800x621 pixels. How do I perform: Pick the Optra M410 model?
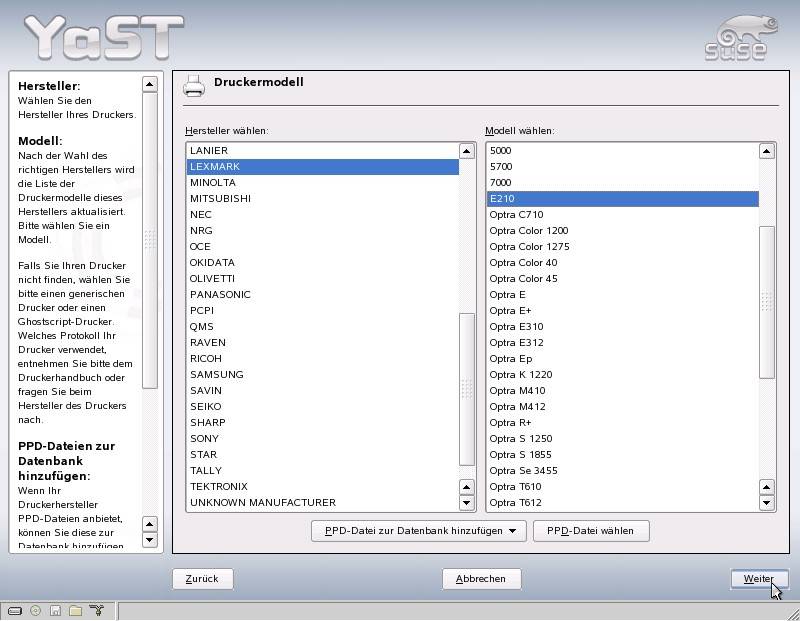tap(622, 390)
